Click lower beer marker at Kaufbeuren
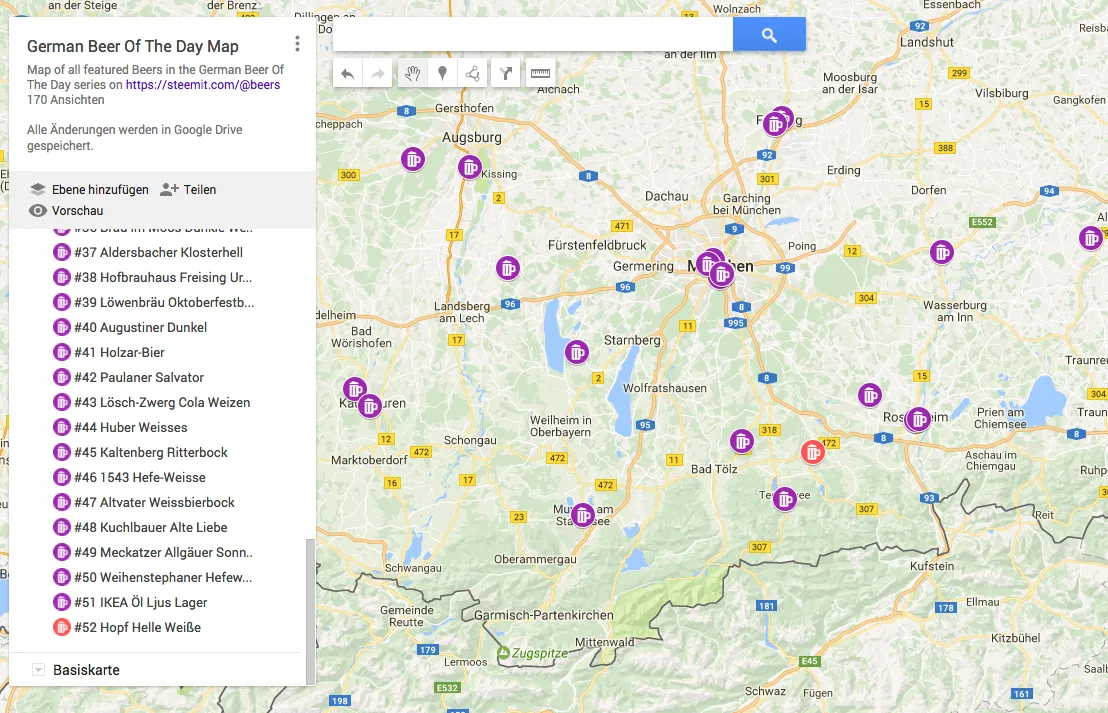This screenshot has height=713, width=1108. click(369, 406)
